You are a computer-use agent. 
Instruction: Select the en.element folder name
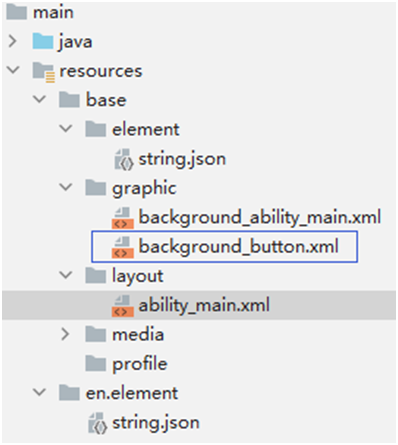[x=132, y=393]
